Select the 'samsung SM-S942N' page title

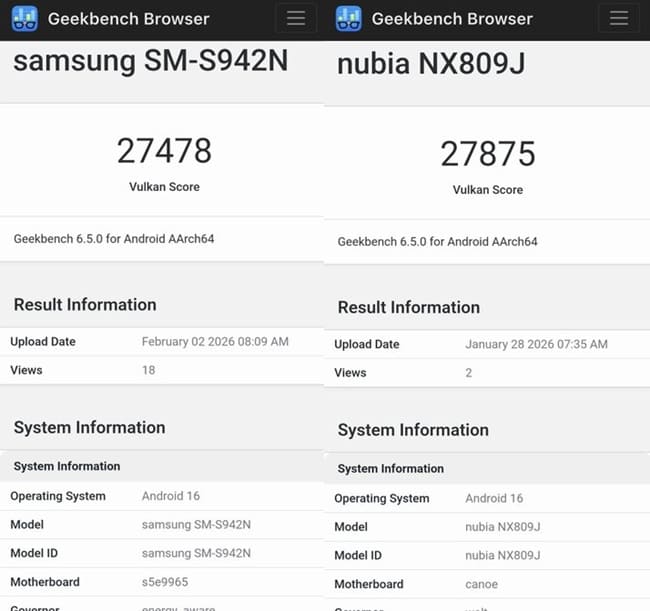150,61
